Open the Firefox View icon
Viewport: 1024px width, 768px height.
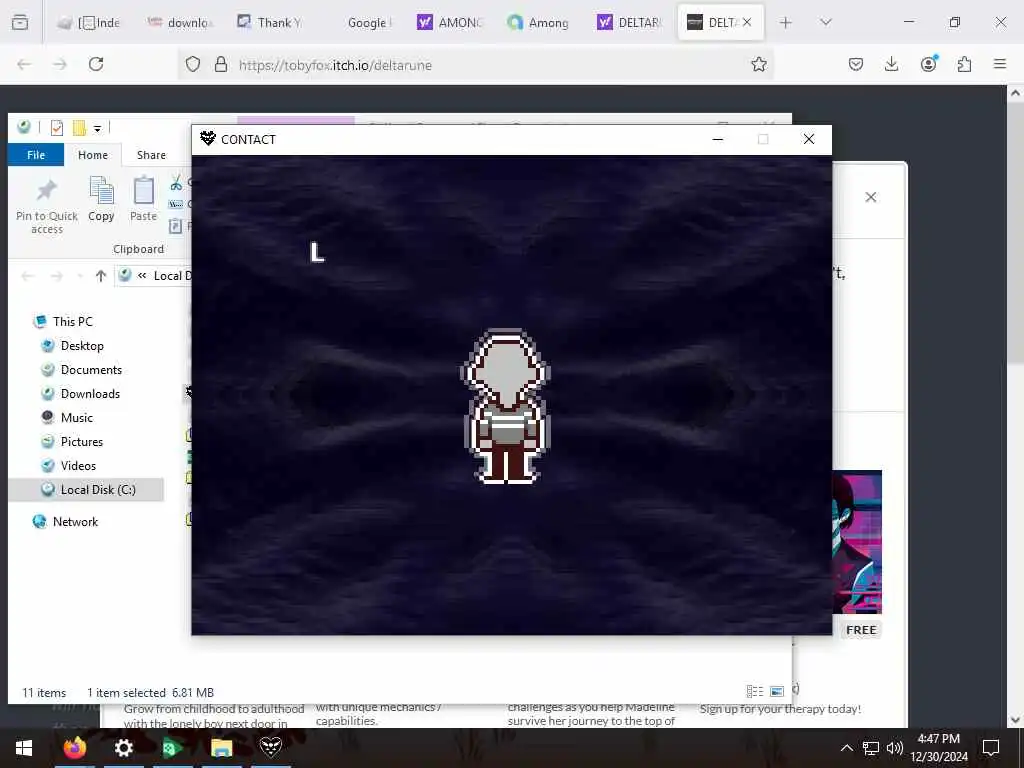[x=20, y=22]
